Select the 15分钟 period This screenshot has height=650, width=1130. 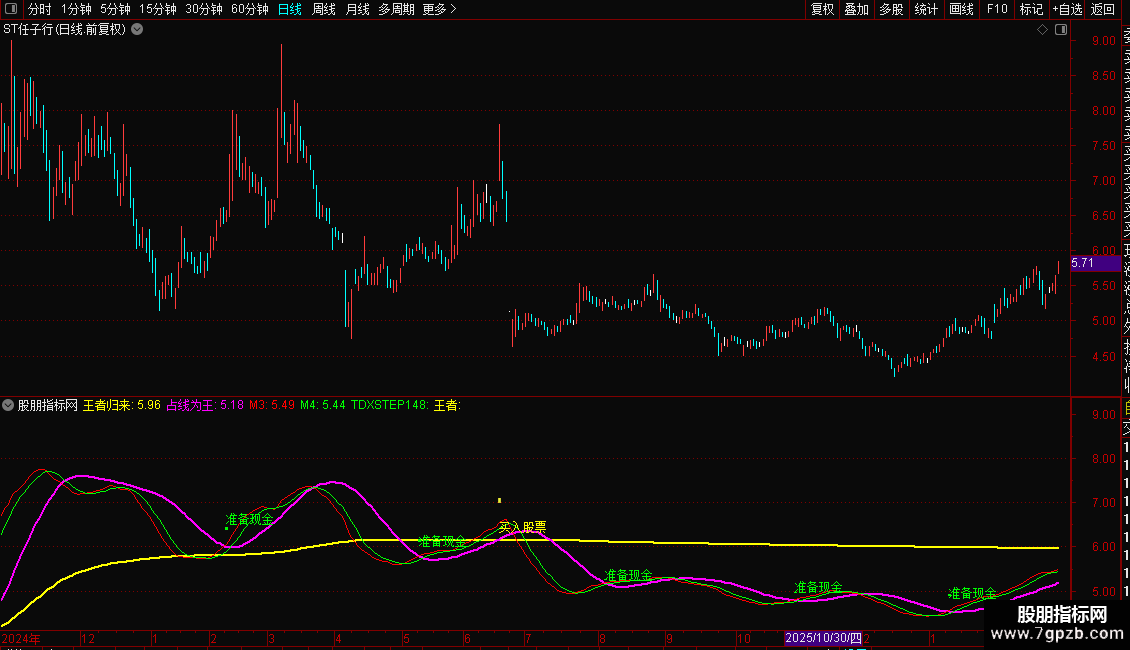click(158, 9)
